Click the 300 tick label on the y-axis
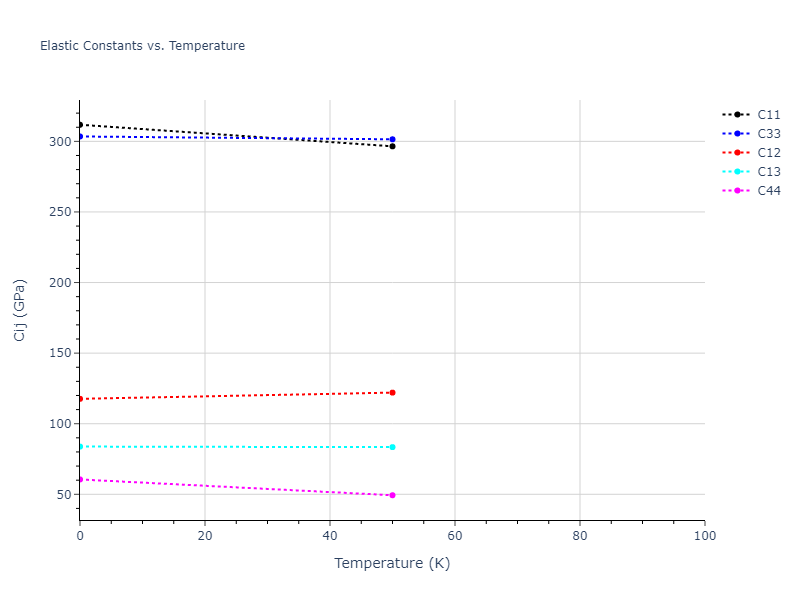 [x=61, y=142]
